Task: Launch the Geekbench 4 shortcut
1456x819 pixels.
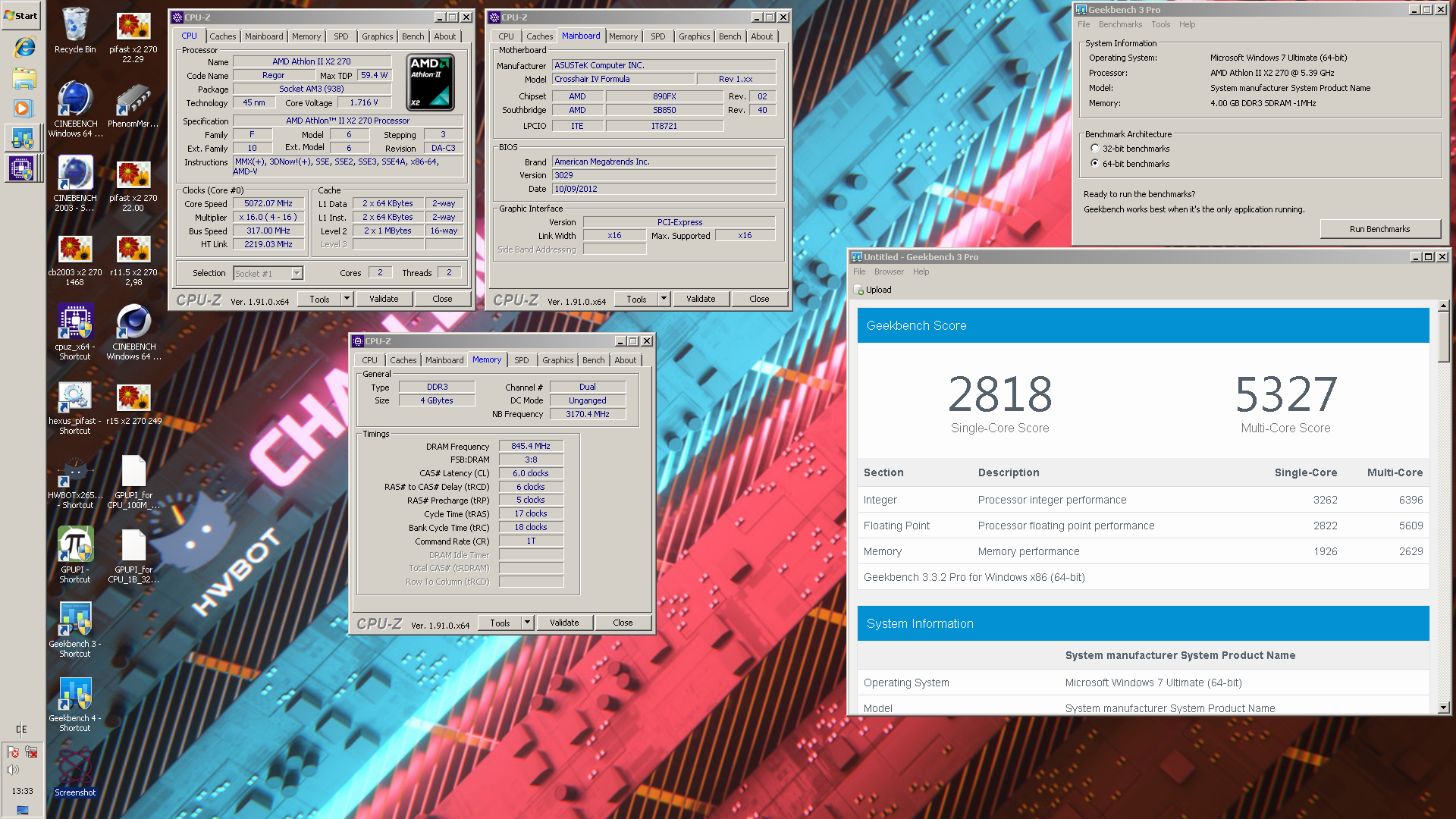Action: coord(75,704)
